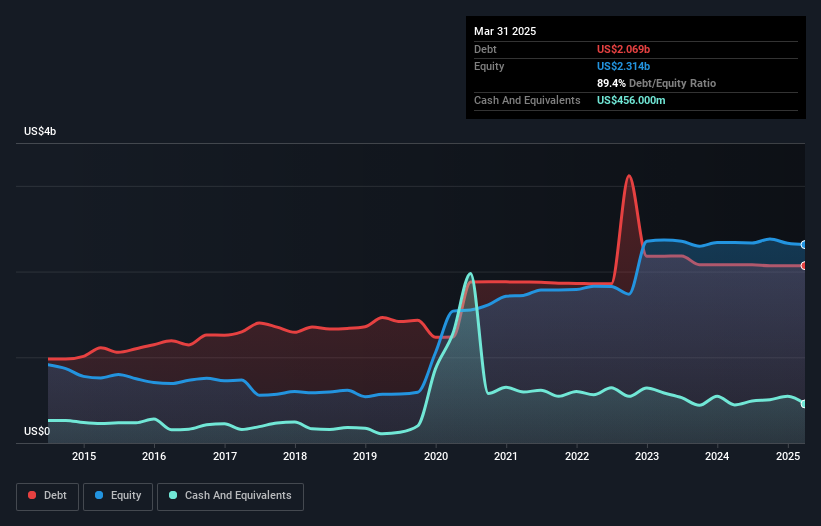Click the US$0 y-axis label

37,431
